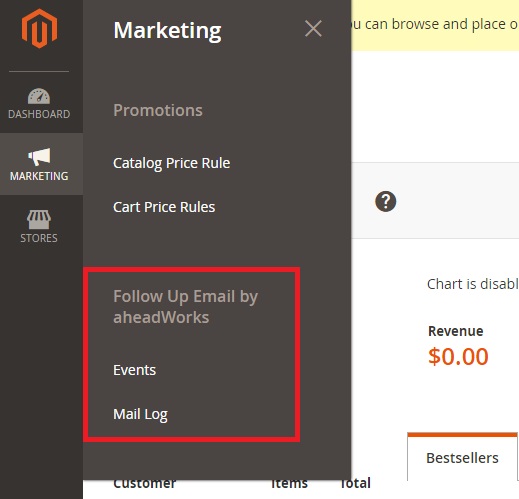Switch to the Bestsellers tab
519x499 pixels.
462,457
